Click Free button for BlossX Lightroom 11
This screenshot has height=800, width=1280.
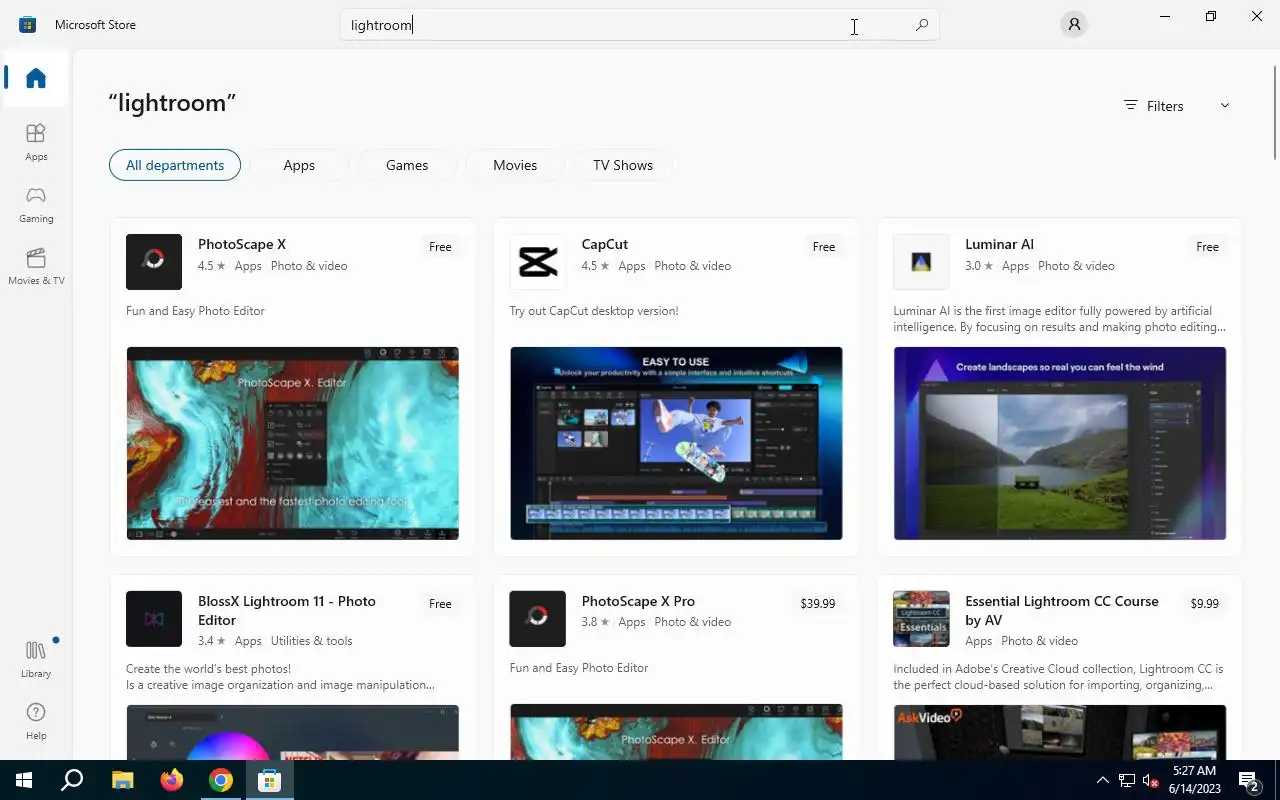tap(440, 604)
